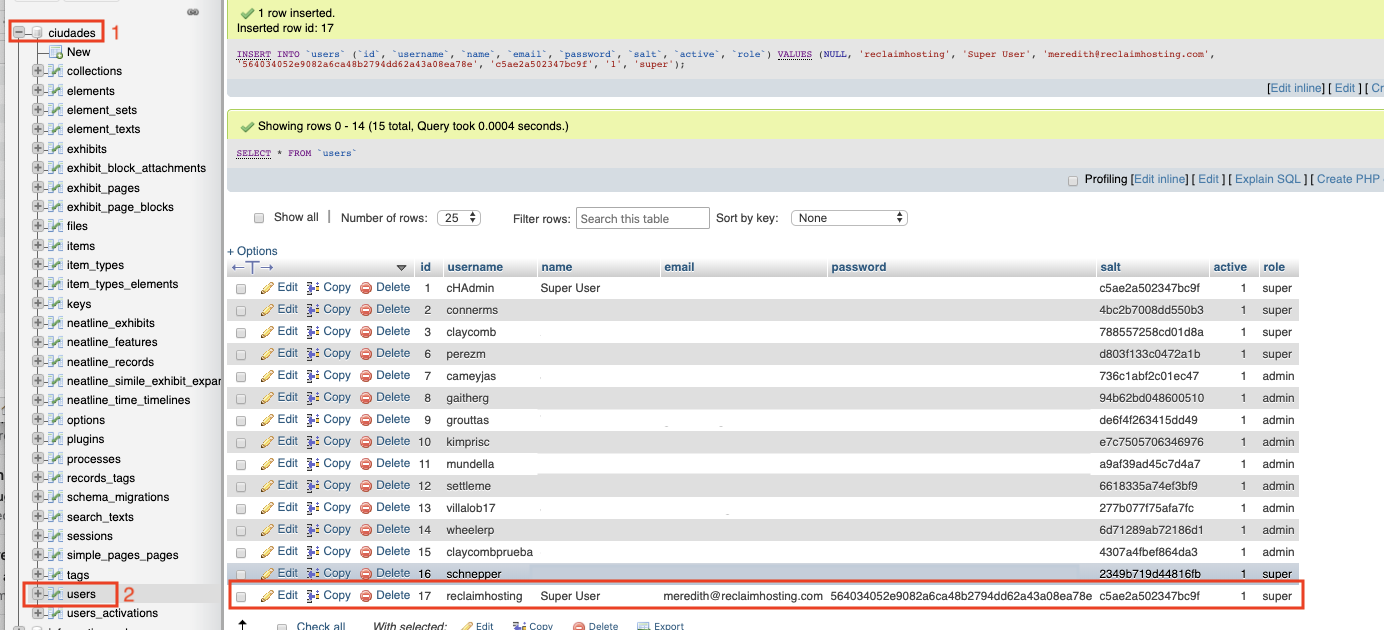The image size is (1384, 630).
Task: Open the + Options link
Action: (252, 251)
